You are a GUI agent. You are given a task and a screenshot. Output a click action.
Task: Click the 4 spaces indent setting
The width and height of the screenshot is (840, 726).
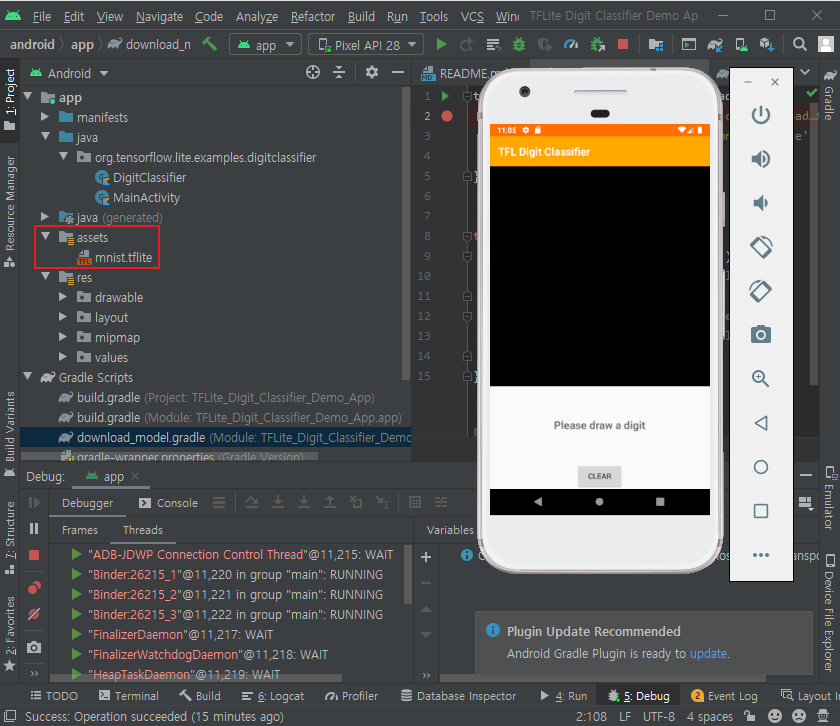[709, 716]
